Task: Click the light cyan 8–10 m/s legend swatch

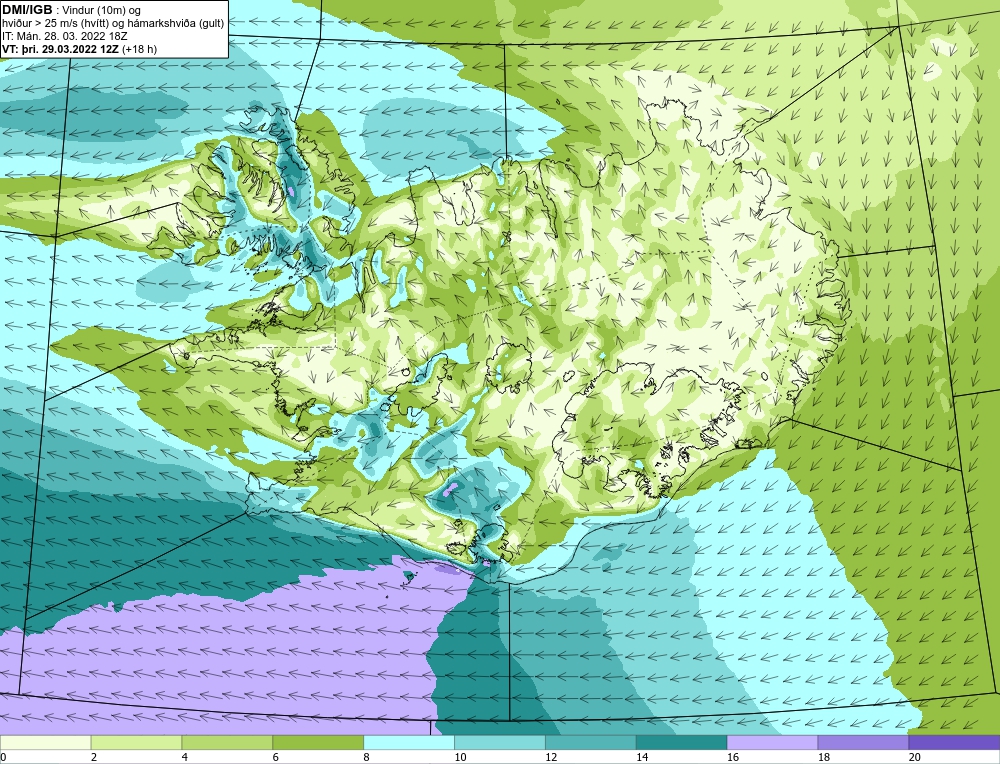Action: tap(409, 742)
